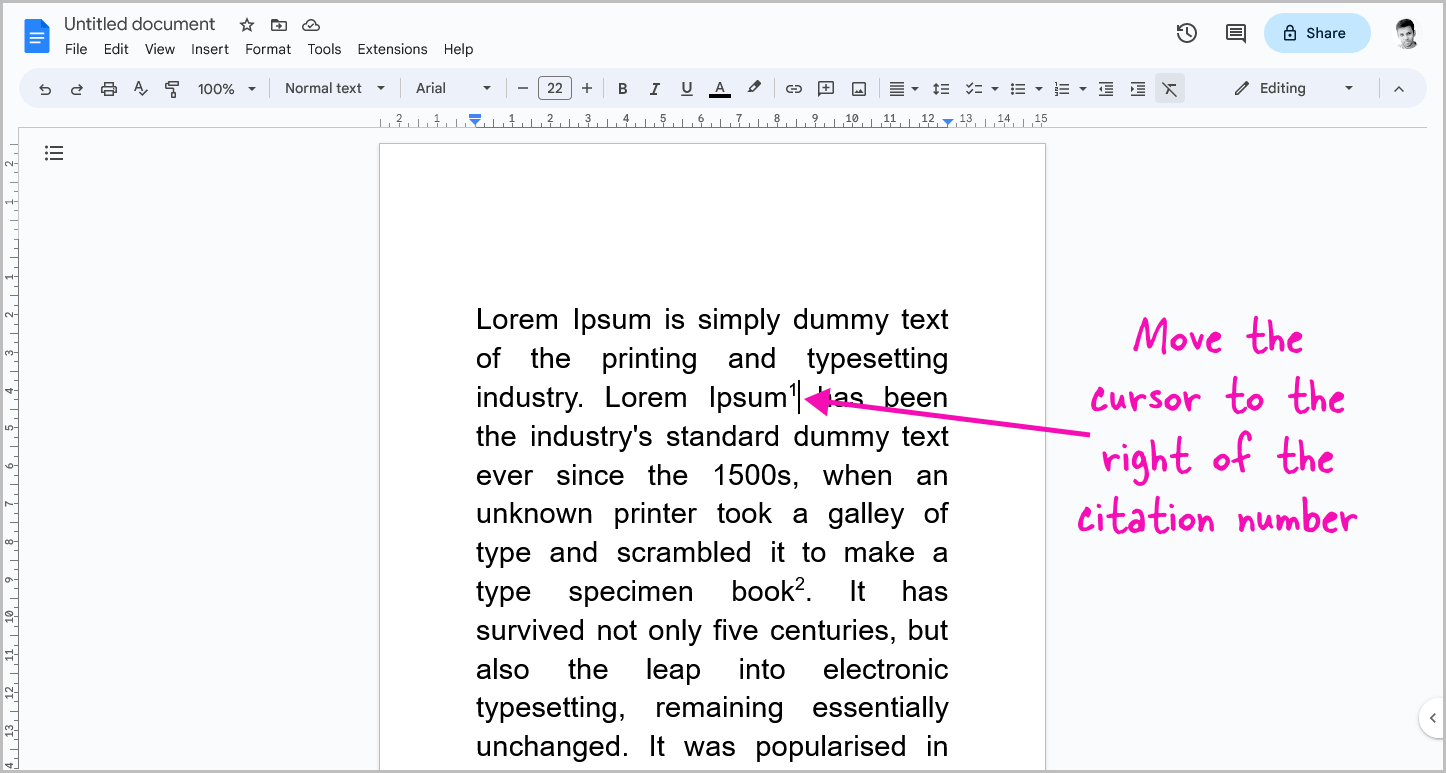Open the Normal text style dropdown

click(x=334, y=88)
